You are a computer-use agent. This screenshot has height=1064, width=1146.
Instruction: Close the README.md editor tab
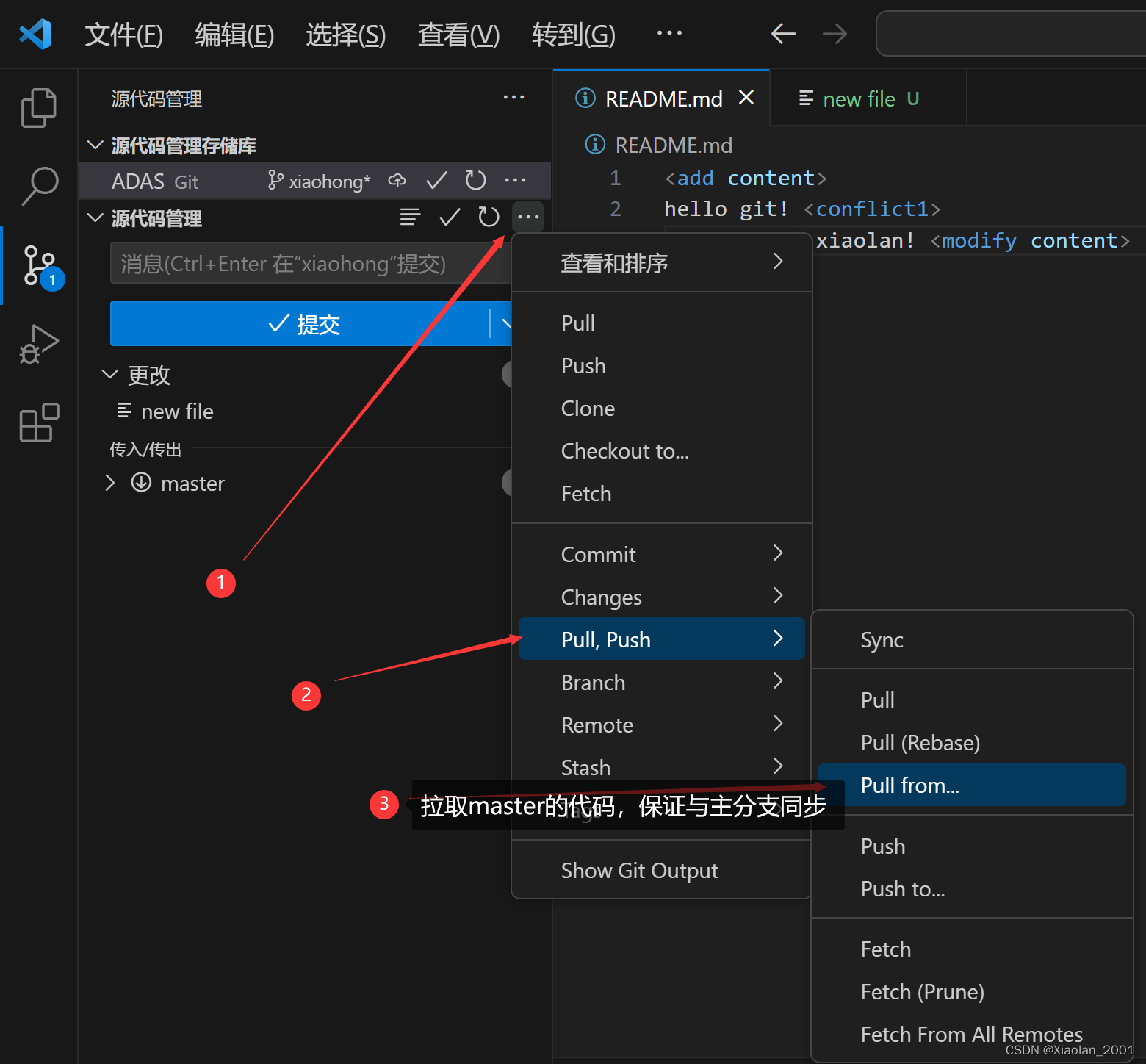[746, 97]
